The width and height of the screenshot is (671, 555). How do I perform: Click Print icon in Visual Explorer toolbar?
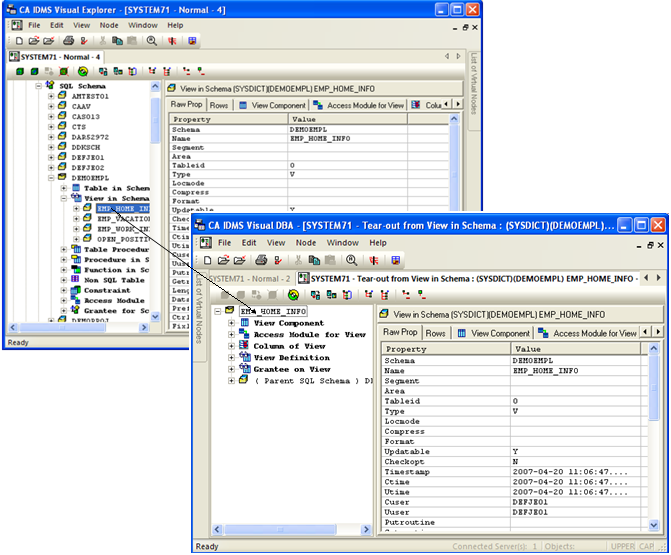click(x=68, y=41)
